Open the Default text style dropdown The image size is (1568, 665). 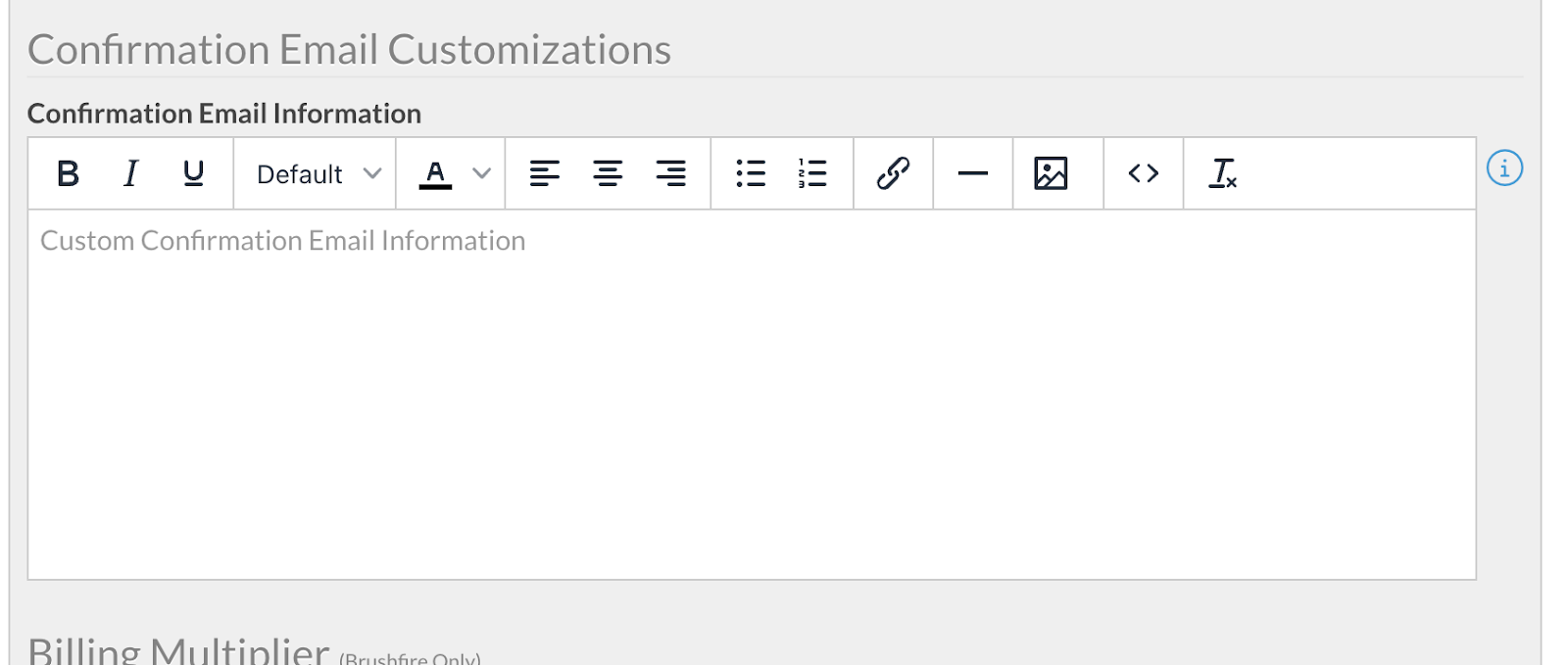point(317,174)
